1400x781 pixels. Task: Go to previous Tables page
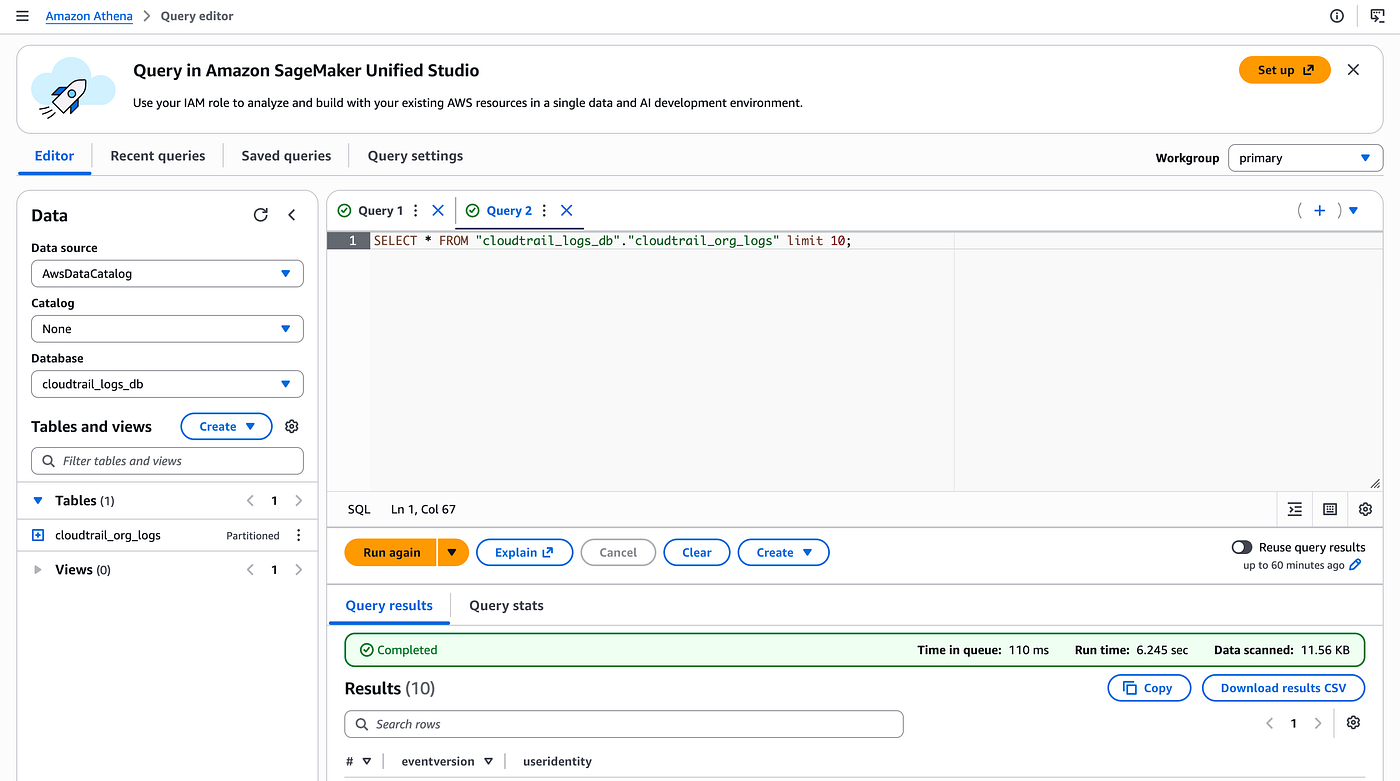[x=251, y=501]
